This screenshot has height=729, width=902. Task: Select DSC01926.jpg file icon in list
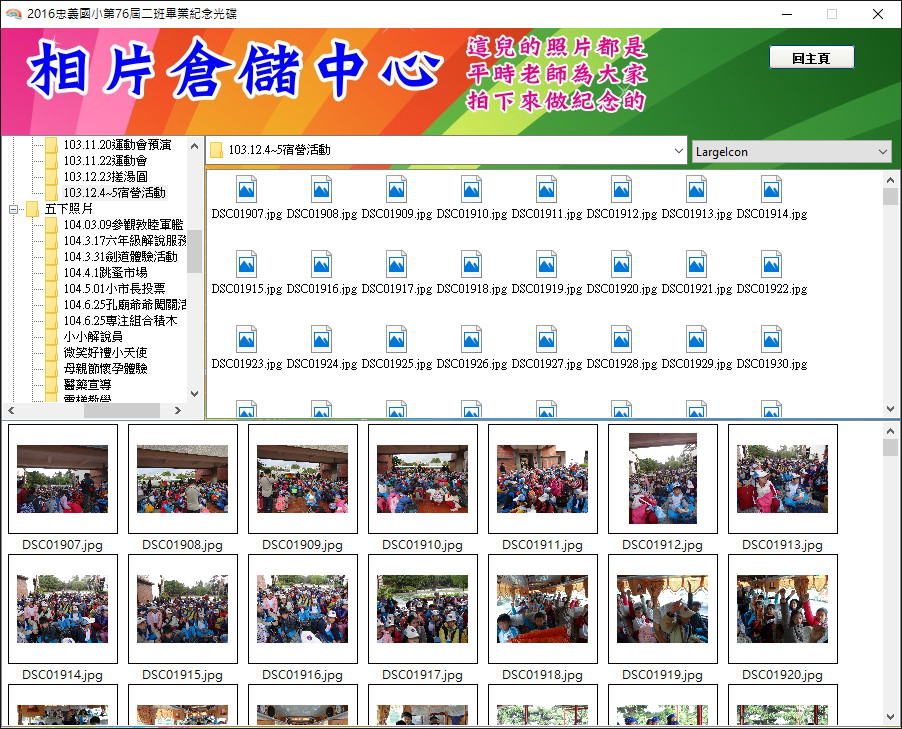point(472,339)
